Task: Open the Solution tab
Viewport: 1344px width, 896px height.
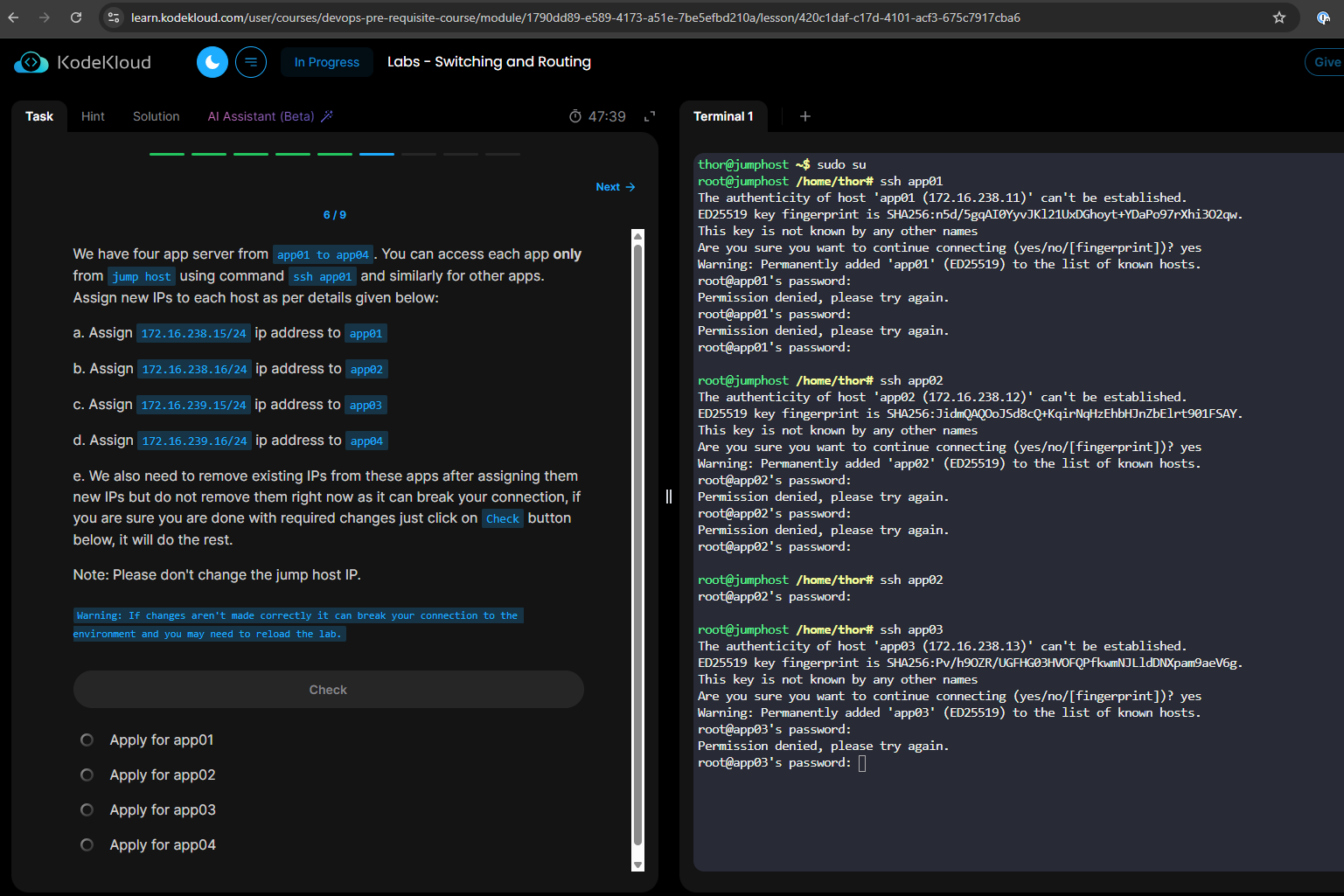Action: click(x=156, y=116)
